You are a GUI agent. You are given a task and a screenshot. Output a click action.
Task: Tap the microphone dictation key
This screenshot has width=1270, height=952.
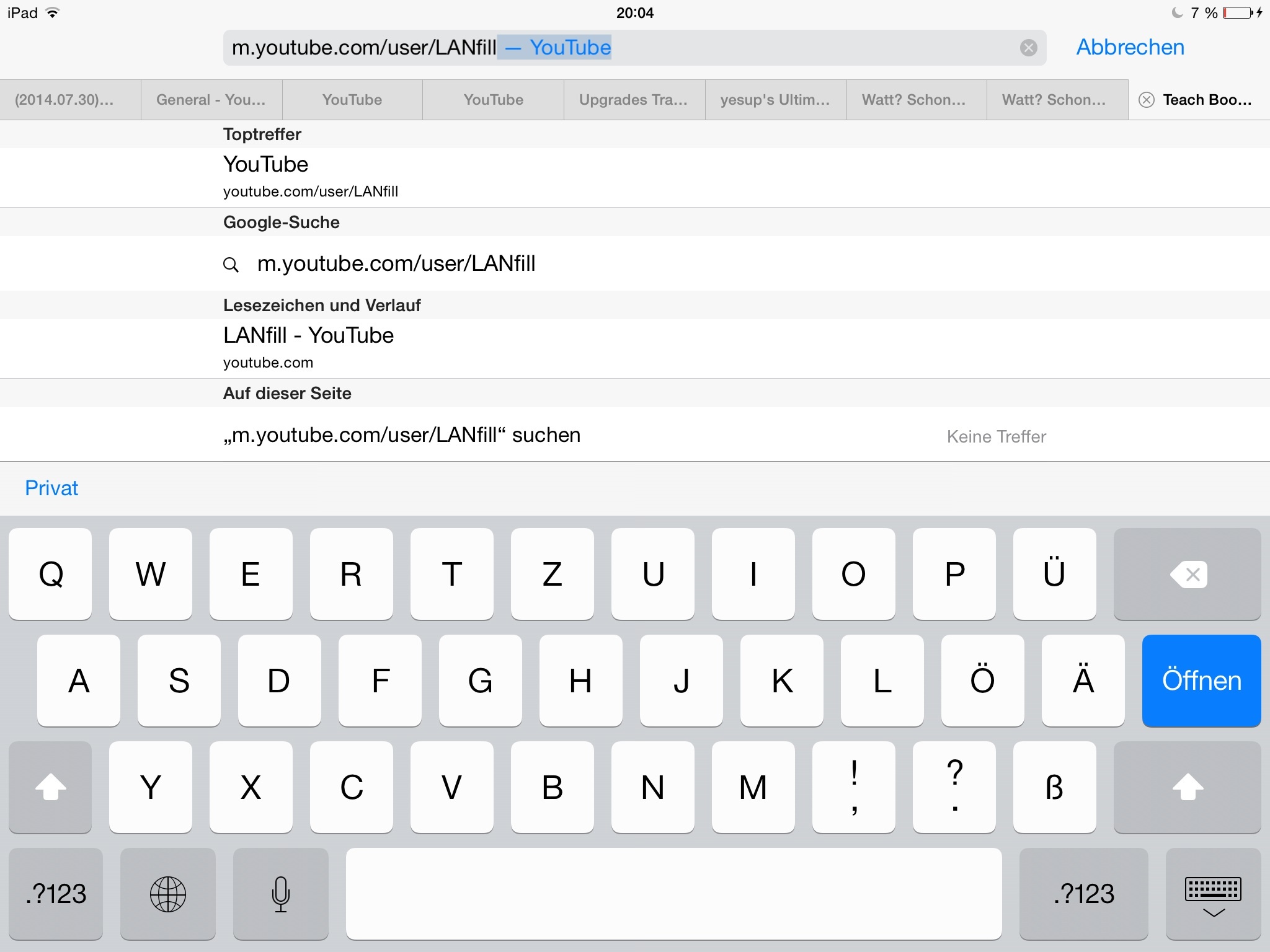click(280, 894)
